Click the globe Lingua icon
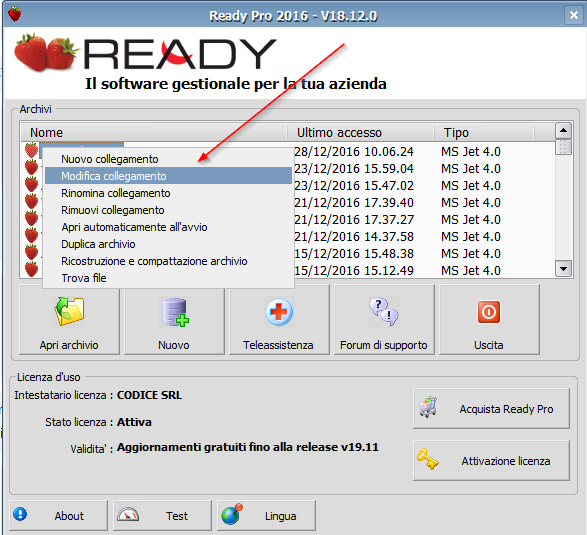 (231, 514)
